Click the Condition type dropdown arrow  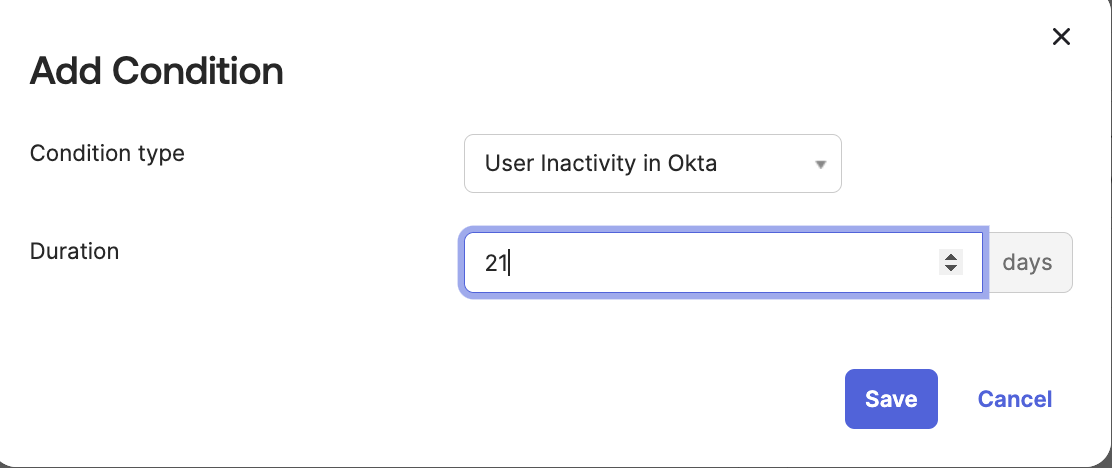pos(820,164)
